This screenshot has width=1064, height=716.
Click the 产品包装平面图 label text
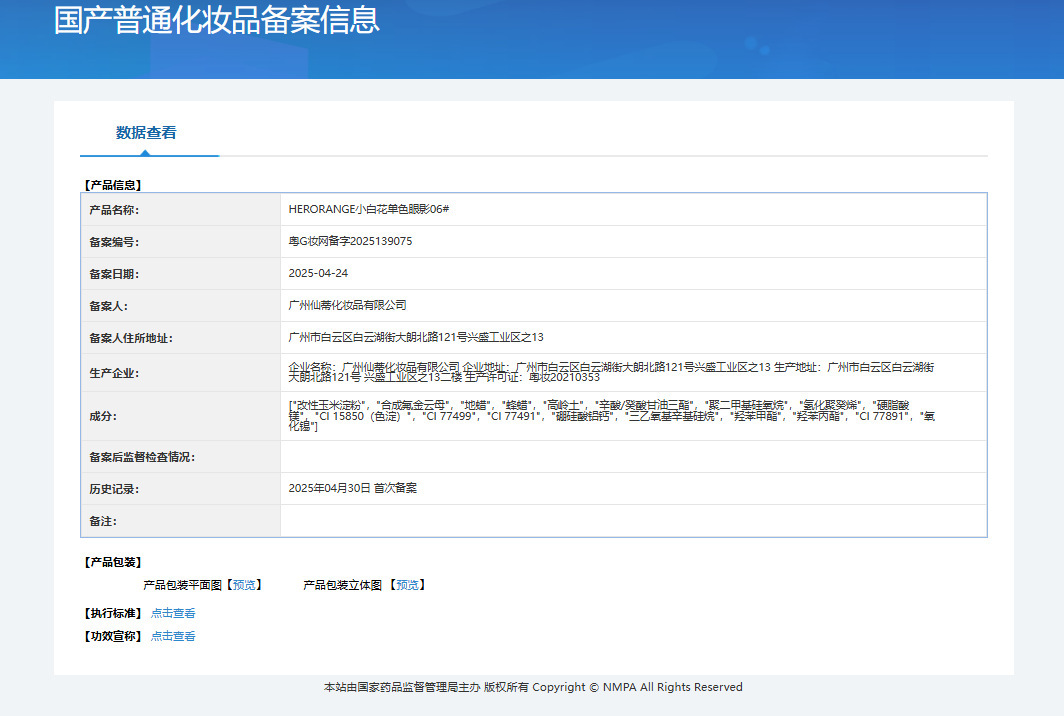click(183, 585)
